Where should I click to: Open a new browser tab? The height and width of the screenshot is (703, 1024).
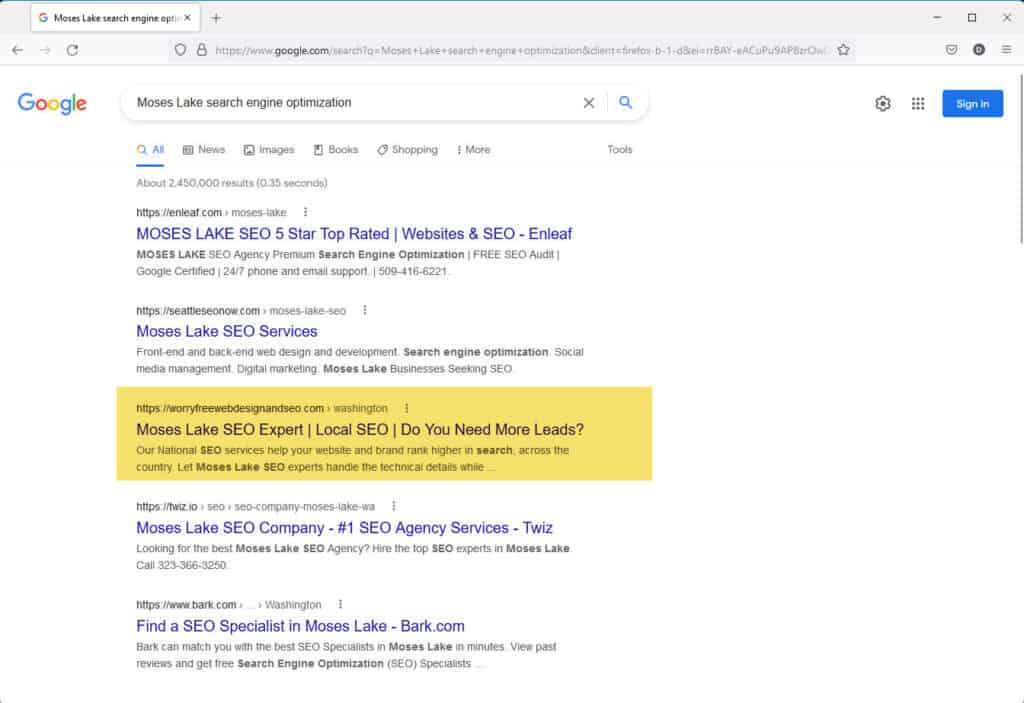click(x=216, y=18)
